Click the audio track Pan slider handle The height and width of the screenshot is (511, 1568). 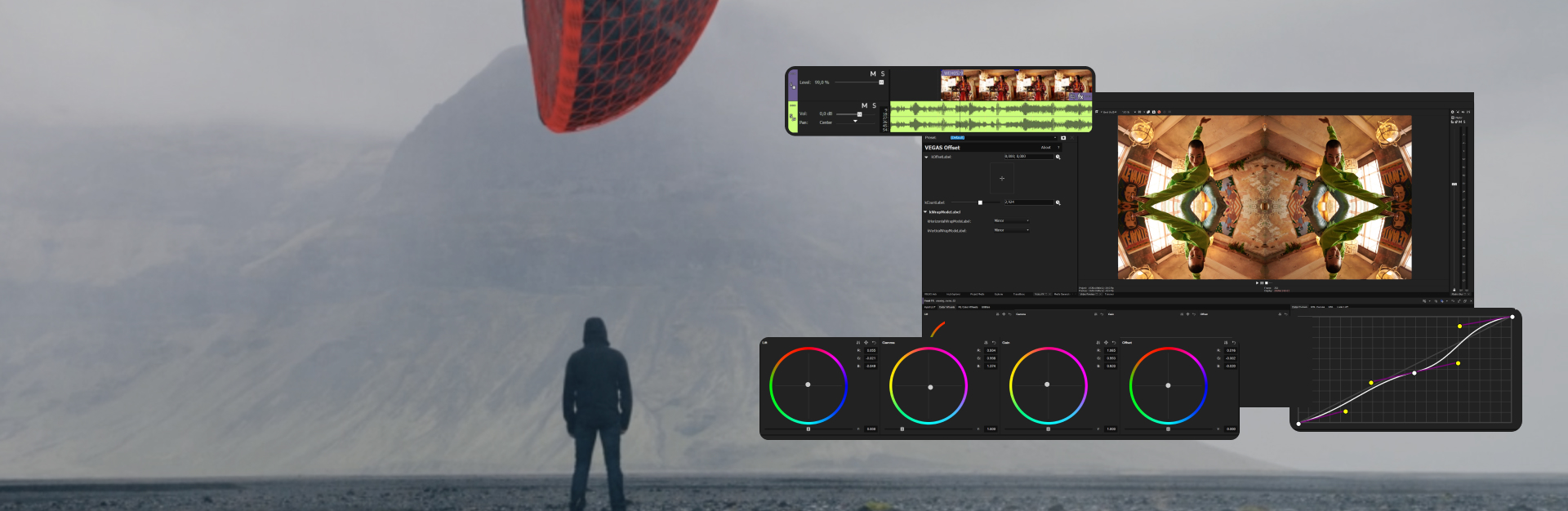tap(855, 121)
